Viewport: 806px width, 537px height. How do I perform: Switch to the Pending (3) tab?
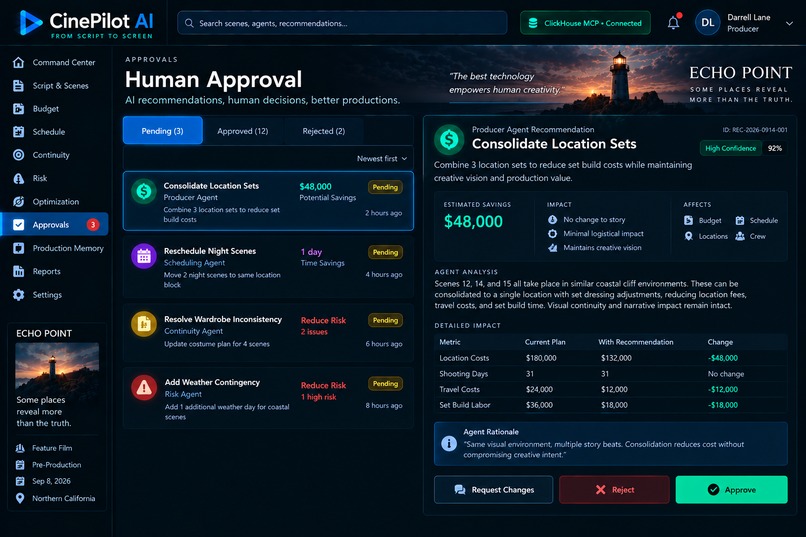[162, 131]
